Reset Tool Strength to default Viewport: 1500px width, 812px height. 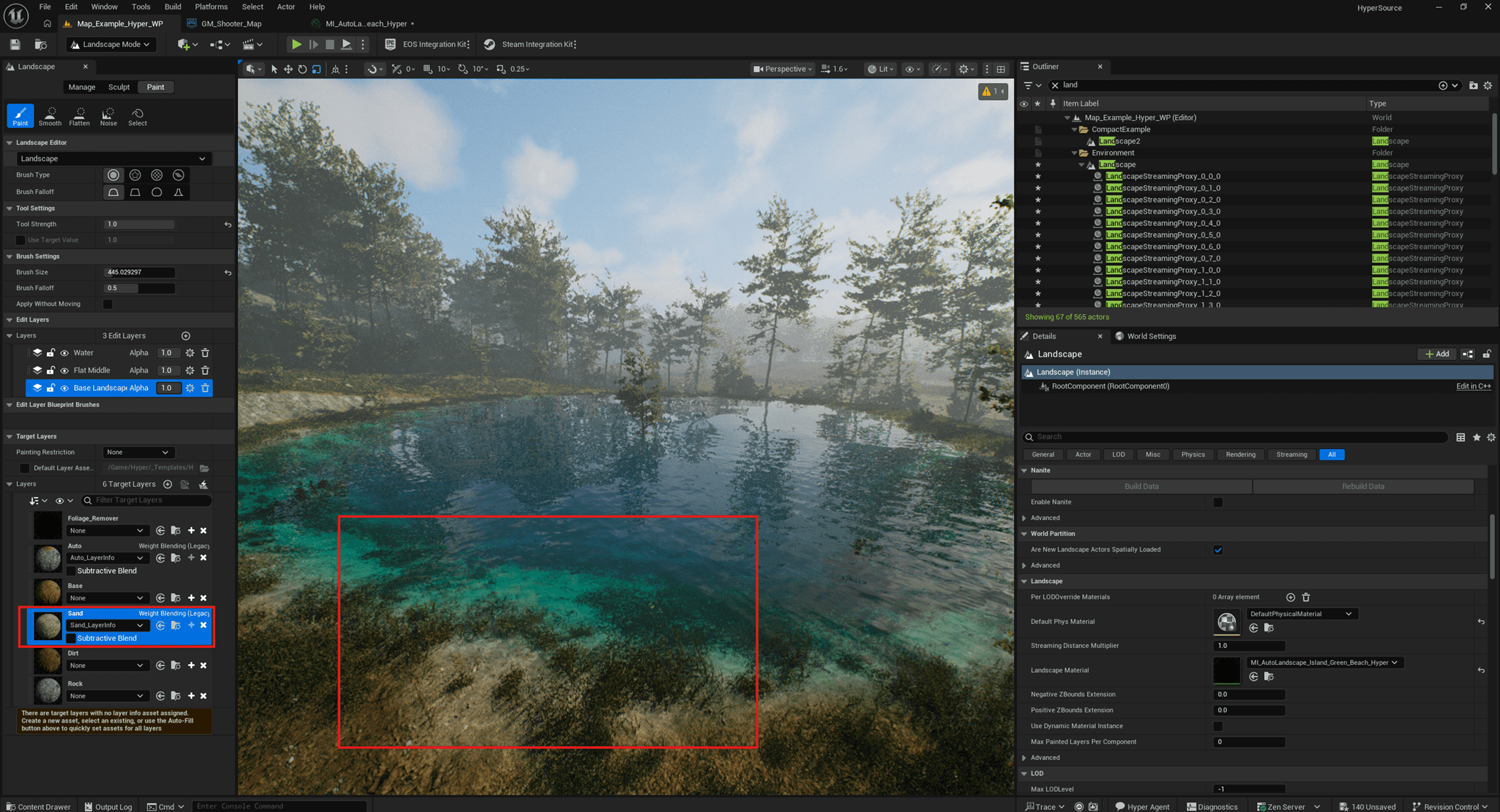[x=227, y=224]
